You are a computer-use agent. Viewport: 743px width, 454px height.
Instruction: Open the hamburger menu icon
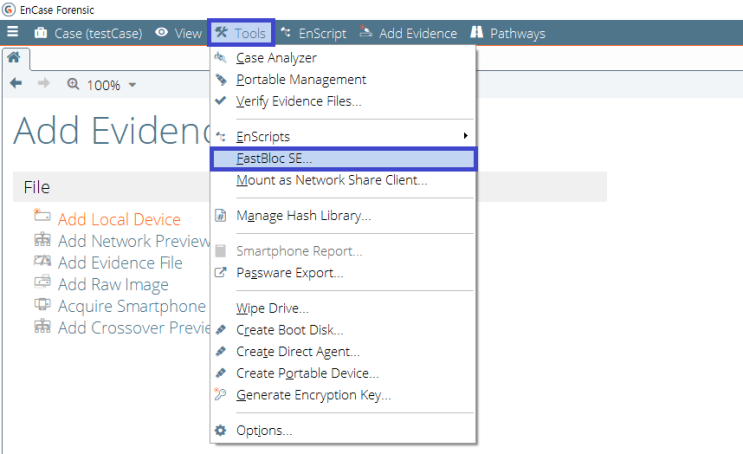pyautogui.click(x=13, y=32)
